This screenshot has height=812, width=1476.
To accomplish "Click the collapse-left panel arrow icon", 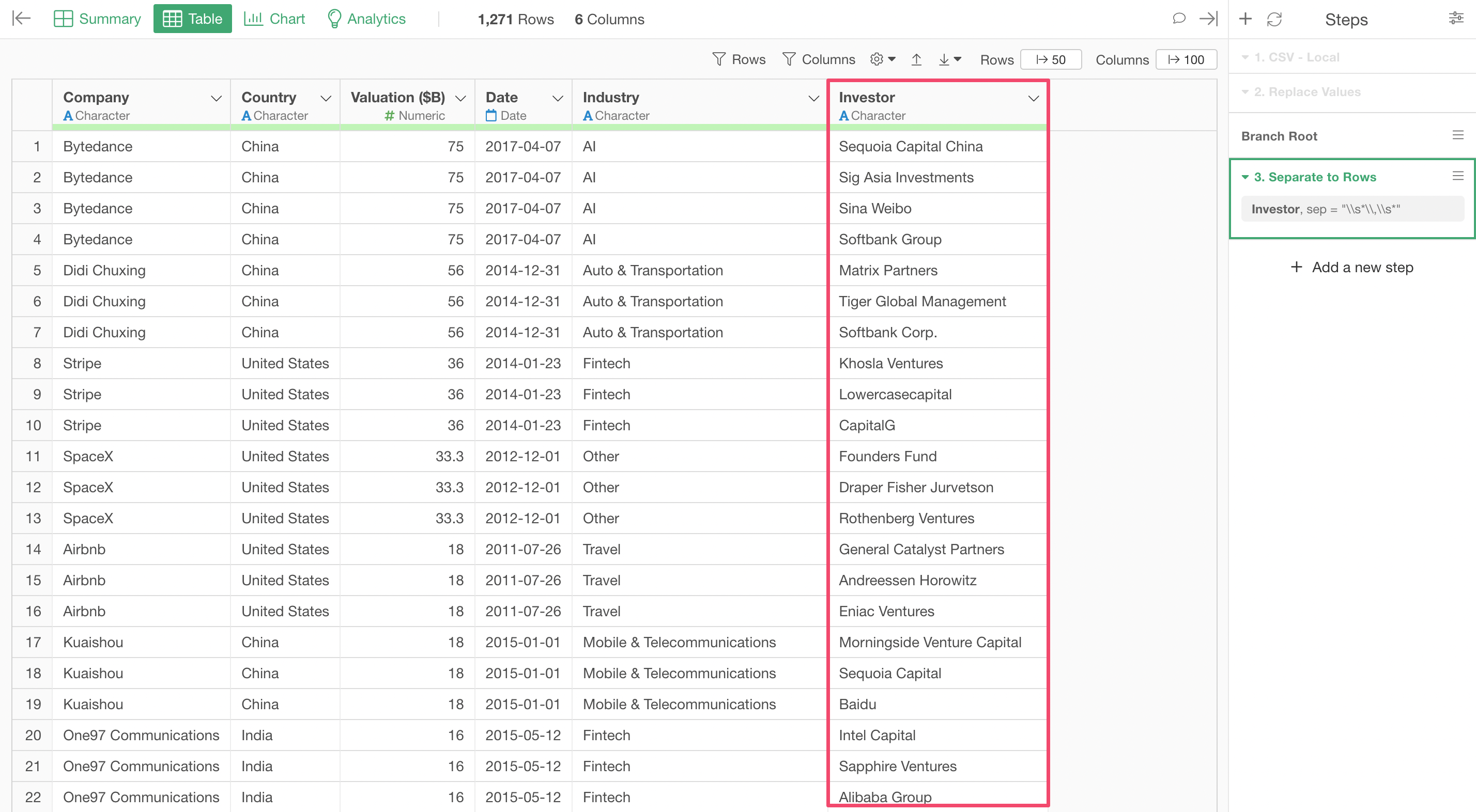I will [x=21, y=19].
